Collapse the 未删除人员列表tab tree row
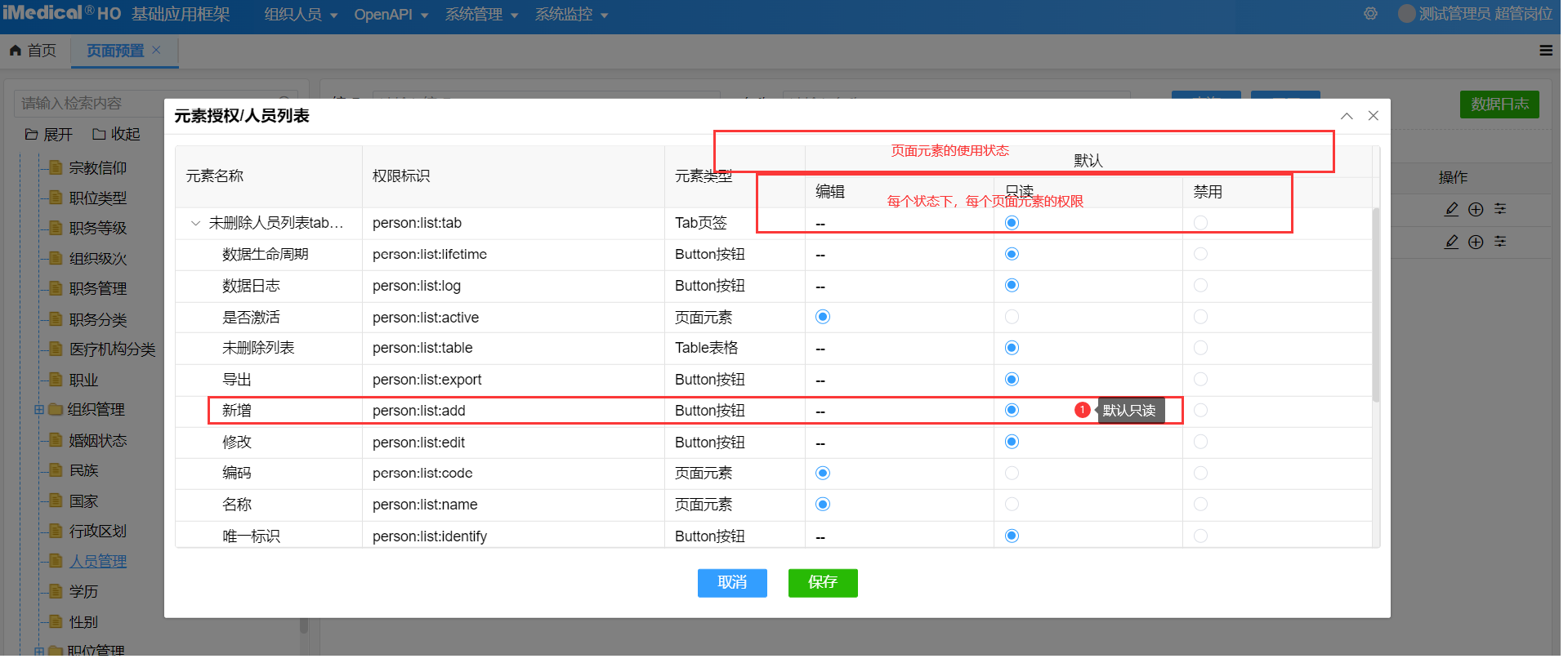Viewport: 1568px width, 663px height. coord(195,223)
